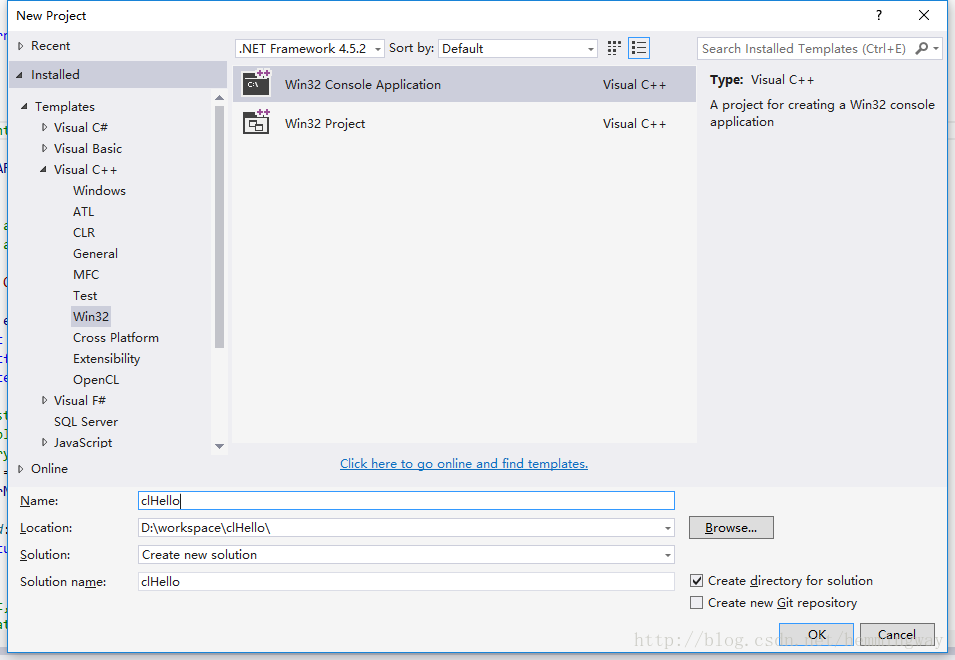955x660 pixels.
Task: Select the Cross Platform category
Action: point(116,337)
